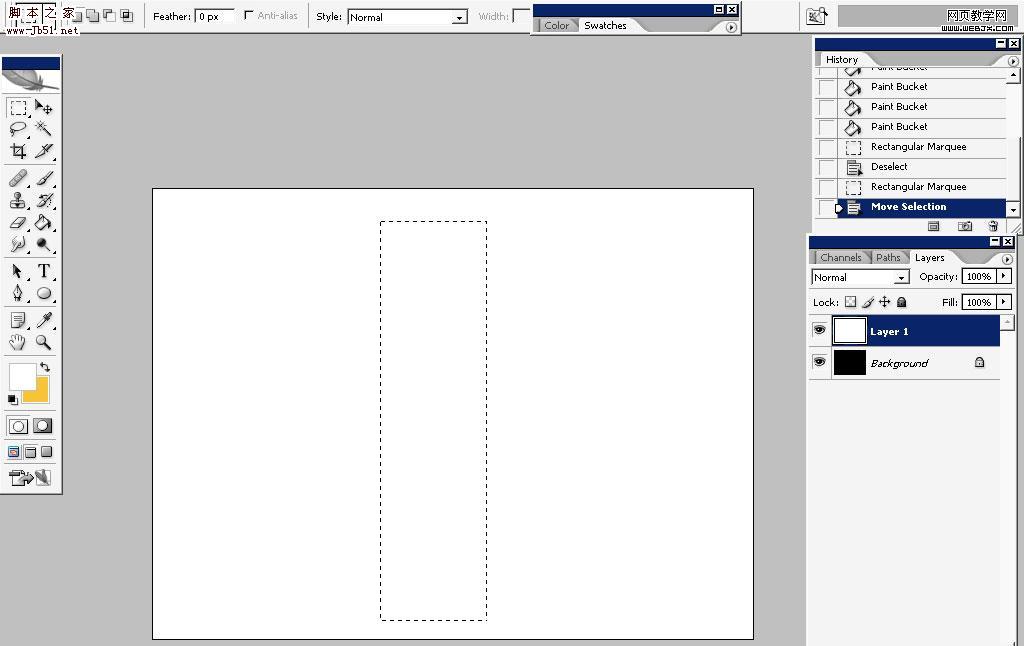Switch to the Channels tab
Screen dimensions: 1024x646
point(840,257)
